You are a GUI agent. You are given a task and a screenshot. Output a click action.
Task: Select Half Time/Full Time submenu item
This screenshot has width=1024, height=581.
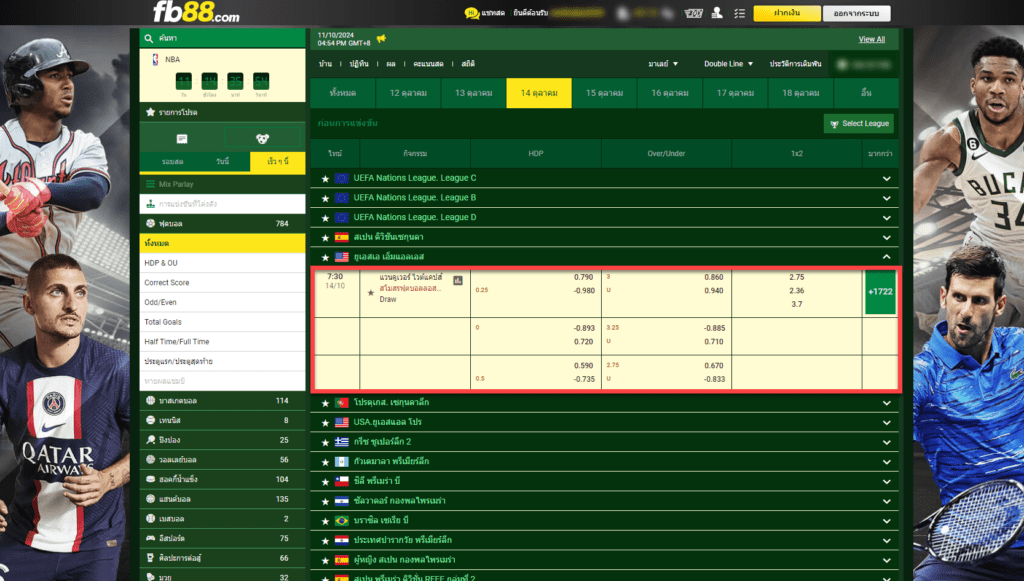tap(222, 341)
